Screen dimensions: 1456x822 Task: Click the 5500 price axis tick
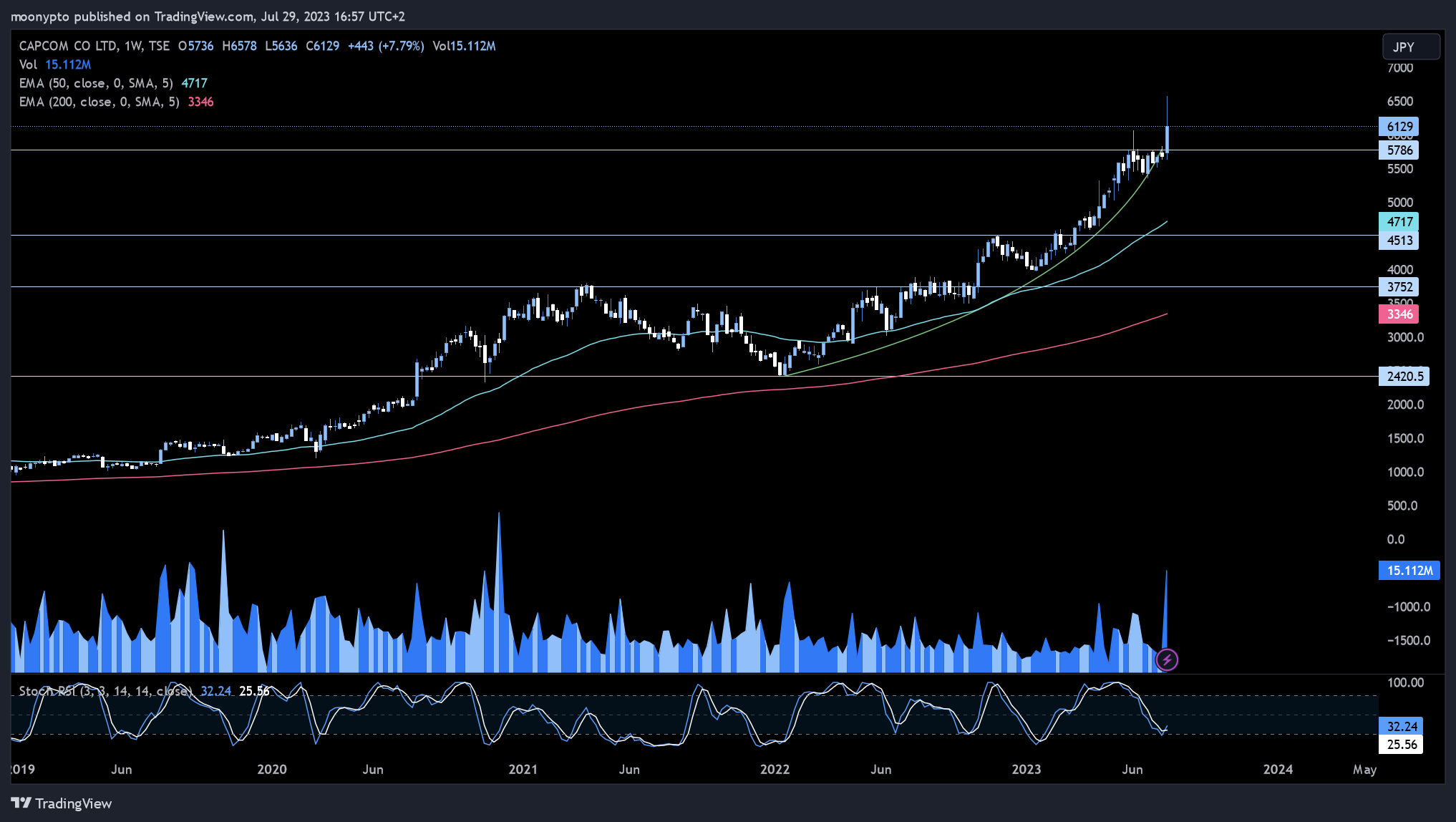[x=1400, y=169]
